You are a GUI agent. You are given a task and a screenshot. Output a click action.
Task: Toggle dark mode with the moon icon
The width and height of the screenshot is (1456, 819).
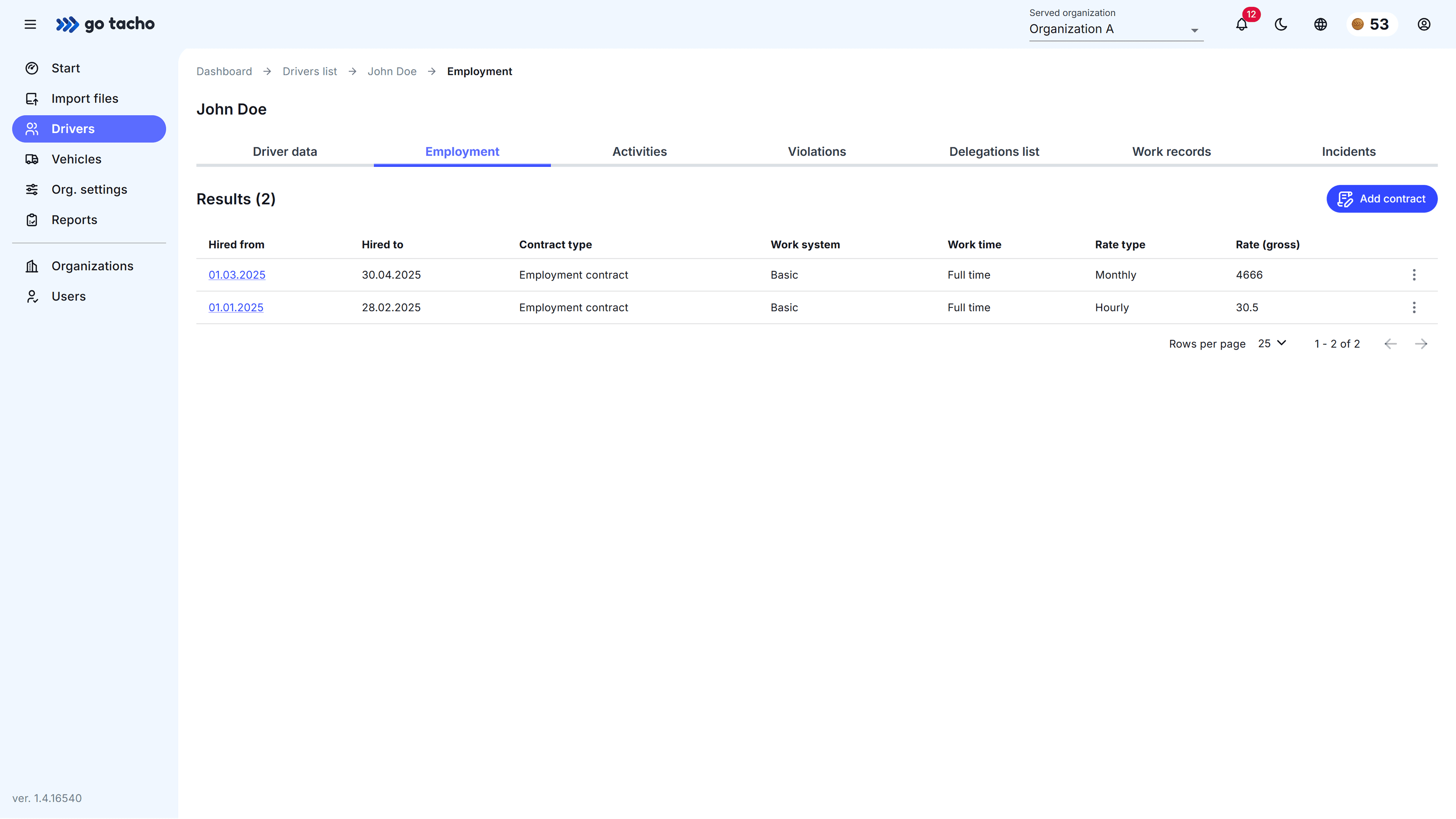[x=1281, y=24]
